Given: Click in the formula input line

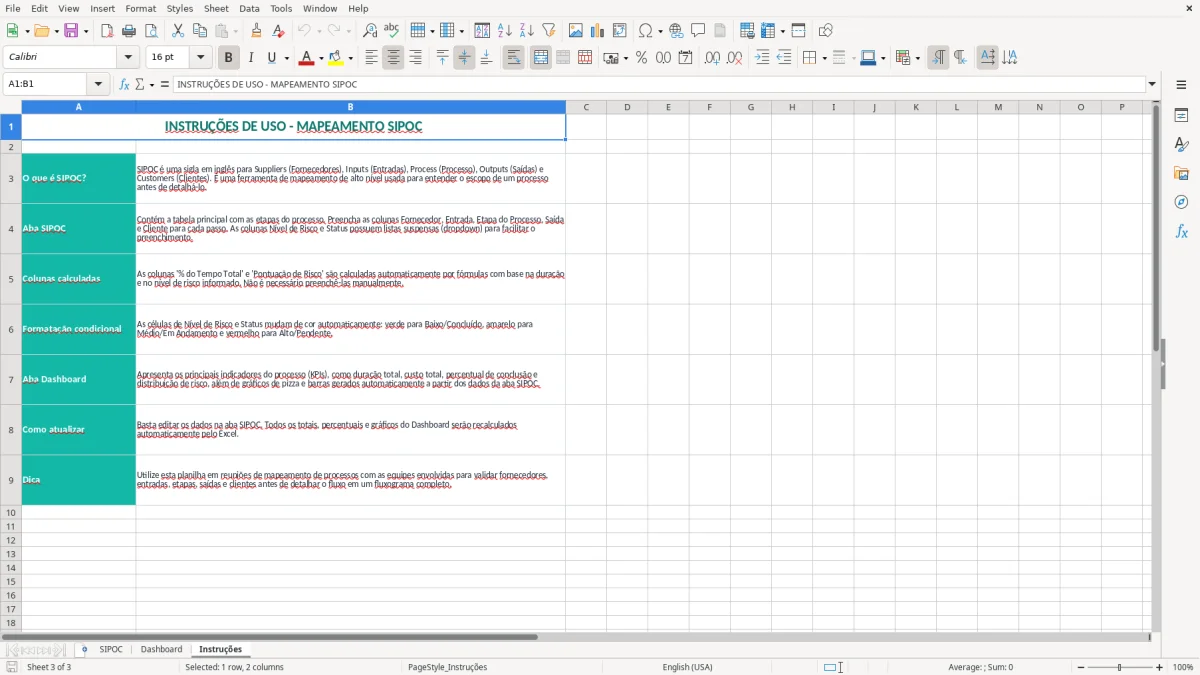Looking at the screenshot, I should (658, 84).
